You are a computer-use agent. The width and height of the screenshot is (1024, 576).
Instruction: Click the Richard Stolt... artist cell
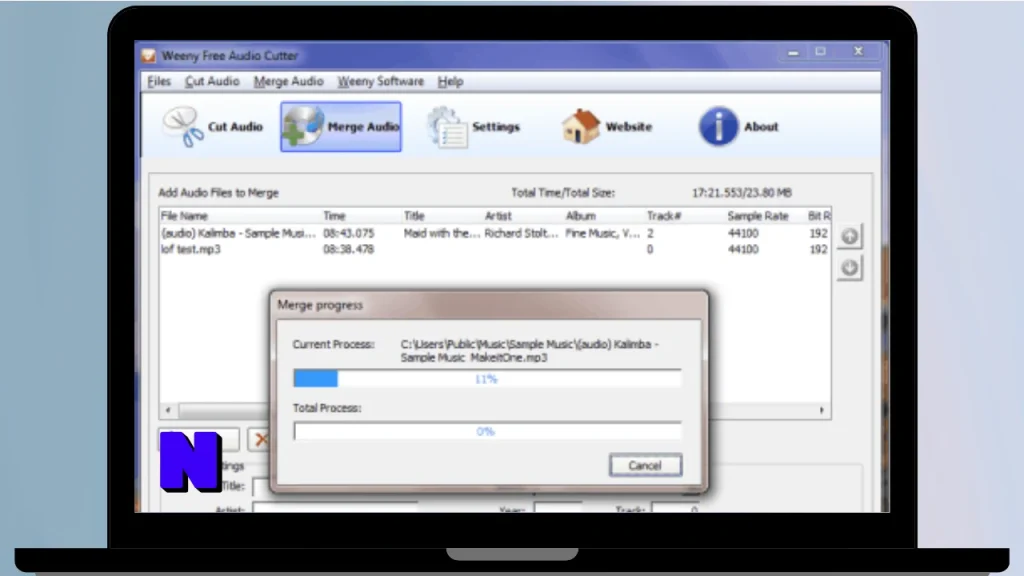pos(521,233)
